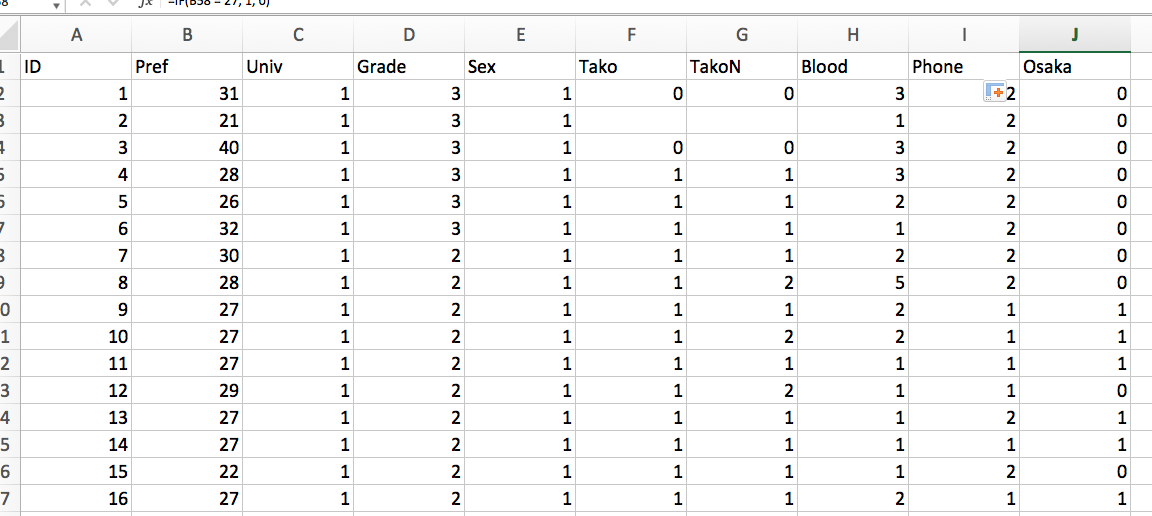Select column J header
The width and height of the screenshot is (1152, 516).
coord(1074,35)
